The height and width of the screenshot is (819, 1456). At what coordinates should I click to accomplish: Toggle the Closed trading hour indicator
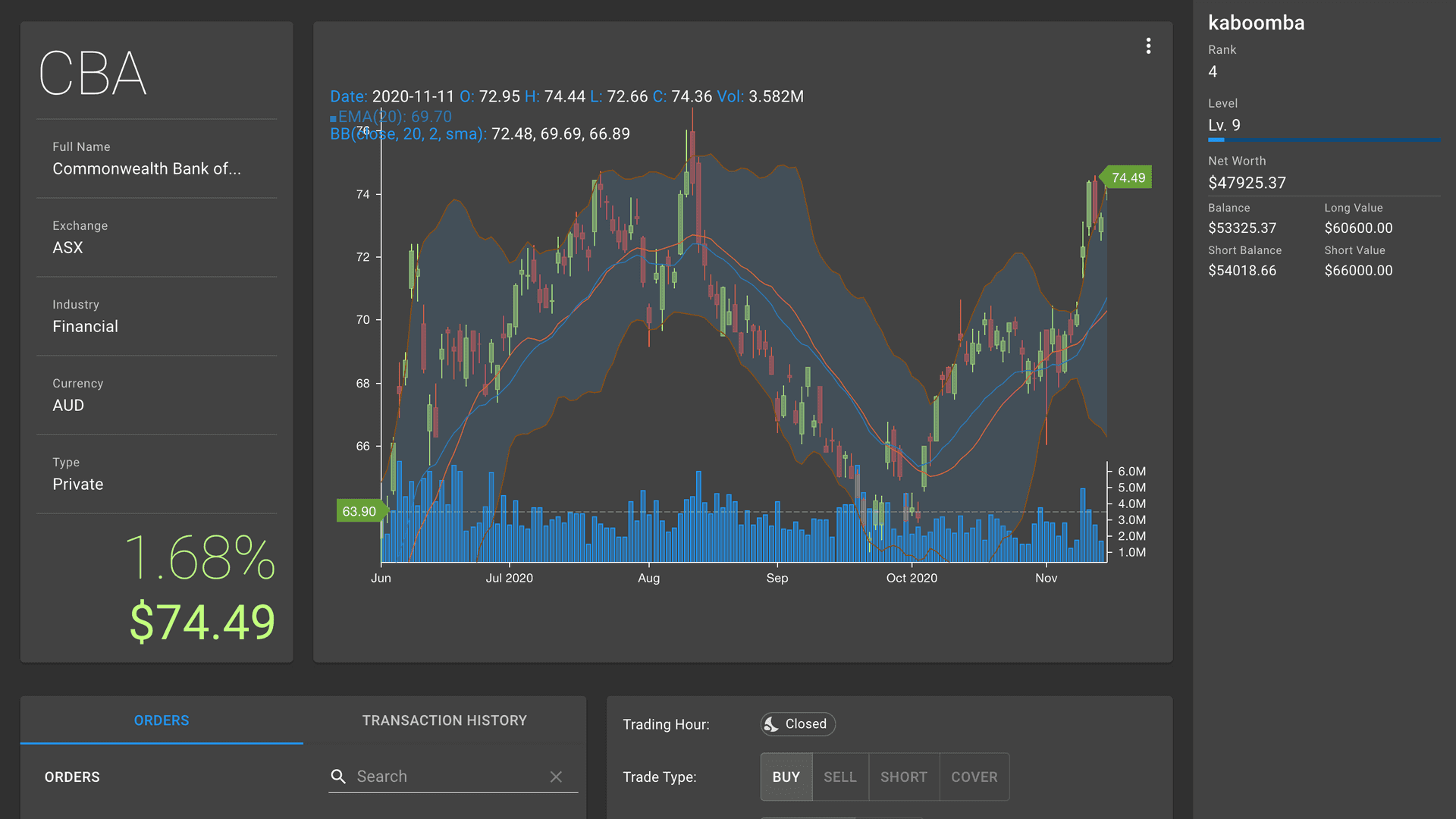tap(797, 724)
